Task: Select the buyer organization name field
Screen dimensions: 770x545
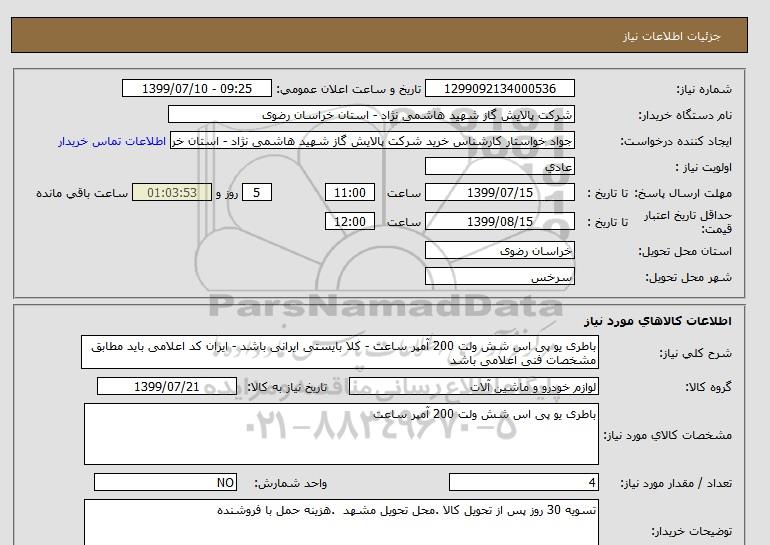Action: (371, 114)
